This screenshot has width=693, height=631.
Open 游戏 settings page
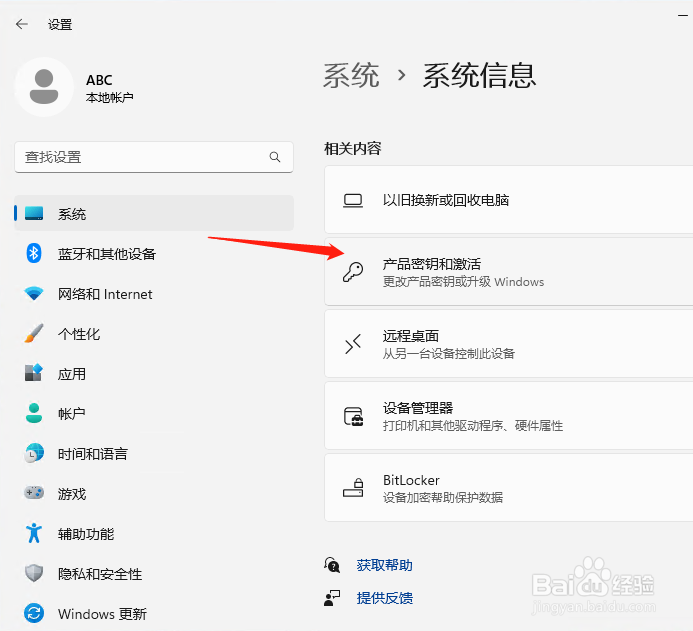[154, 494]
